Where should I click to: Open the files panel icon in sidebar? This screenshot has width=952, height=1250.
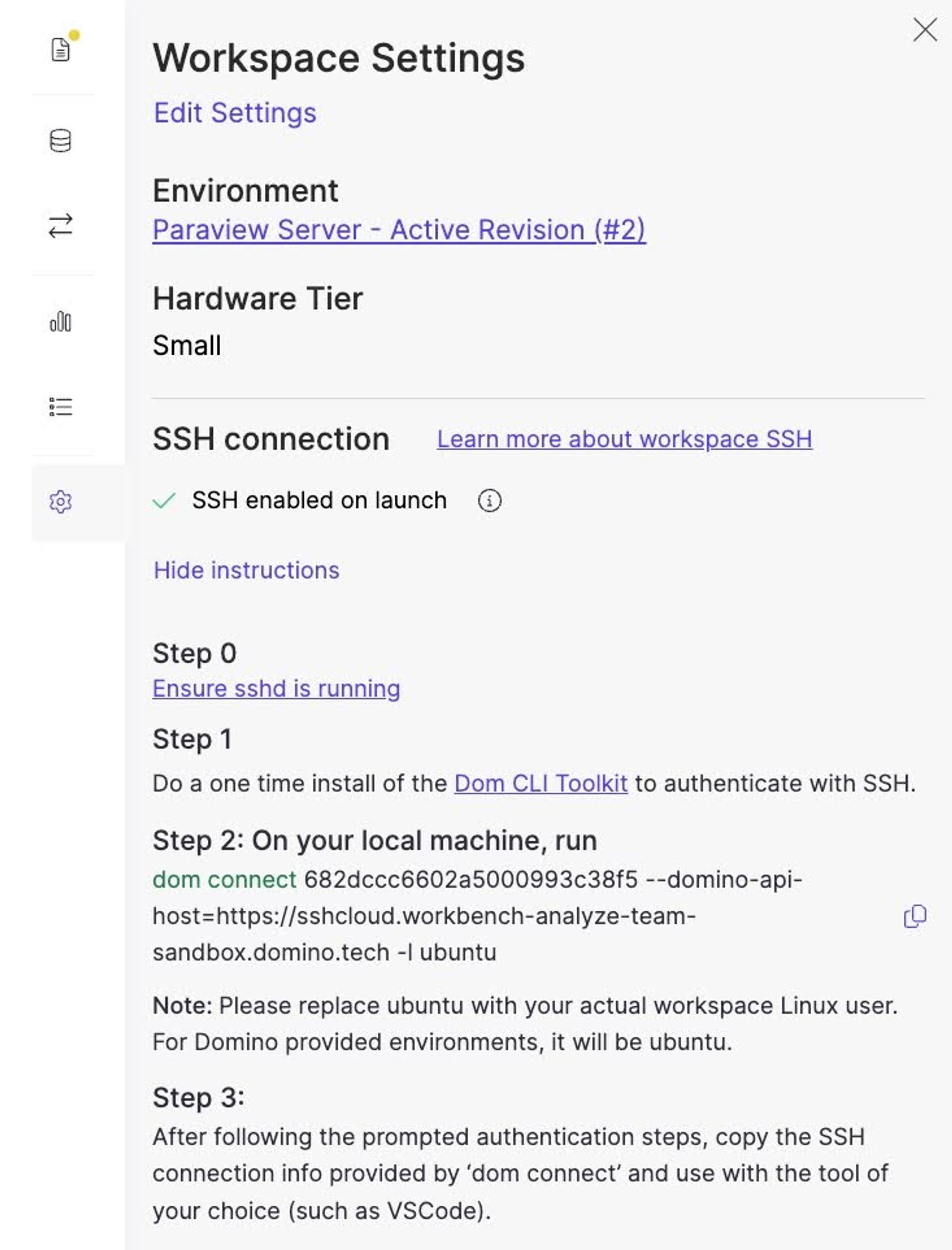pyautogui.click(x=60, y=49)
